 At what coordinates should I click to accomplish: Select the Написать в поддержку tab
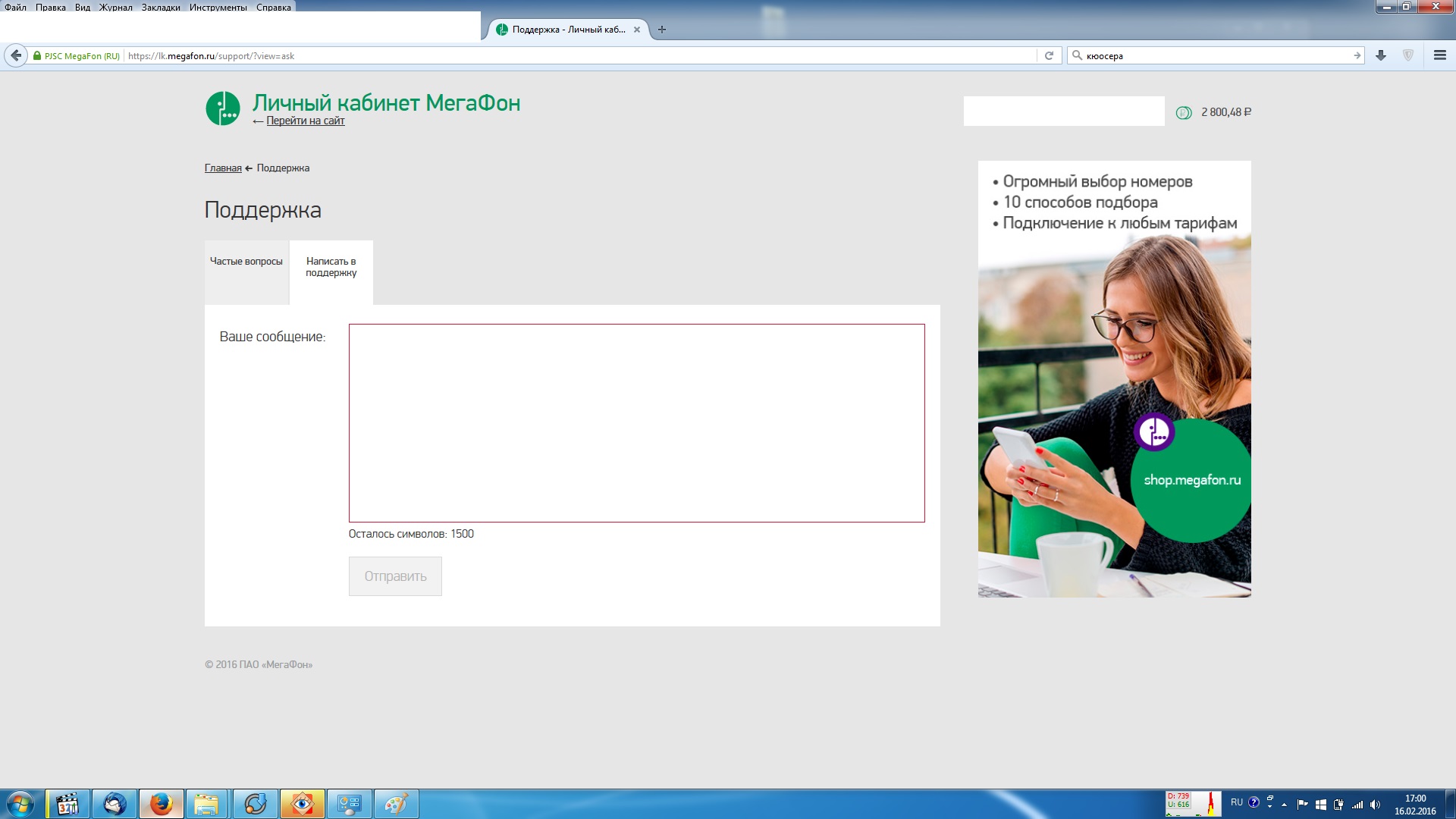coord(331,267)
